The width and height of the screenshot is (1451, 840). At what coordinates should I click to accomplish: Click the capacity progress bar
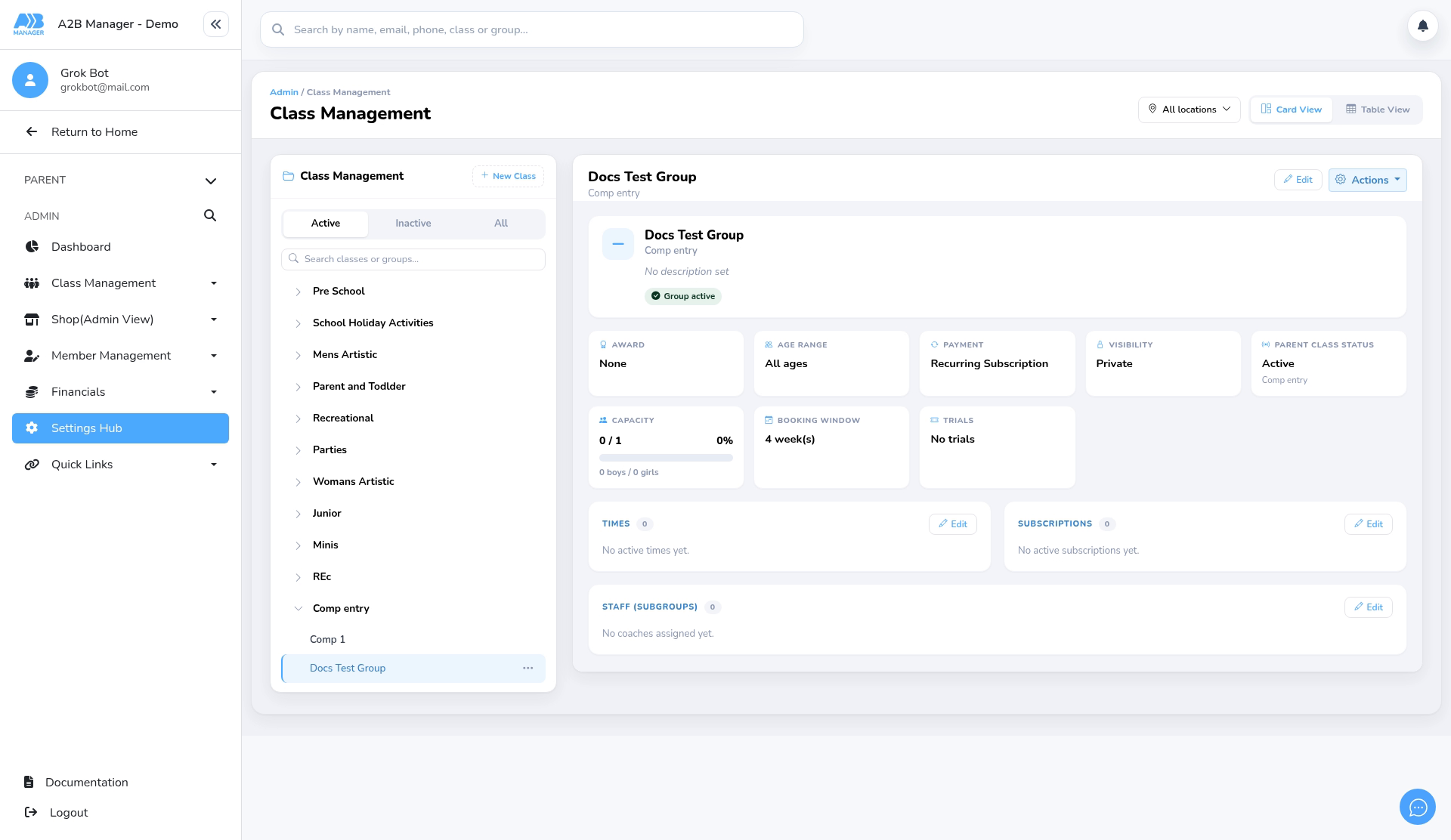pyautogui.click(x=666, y=458)
